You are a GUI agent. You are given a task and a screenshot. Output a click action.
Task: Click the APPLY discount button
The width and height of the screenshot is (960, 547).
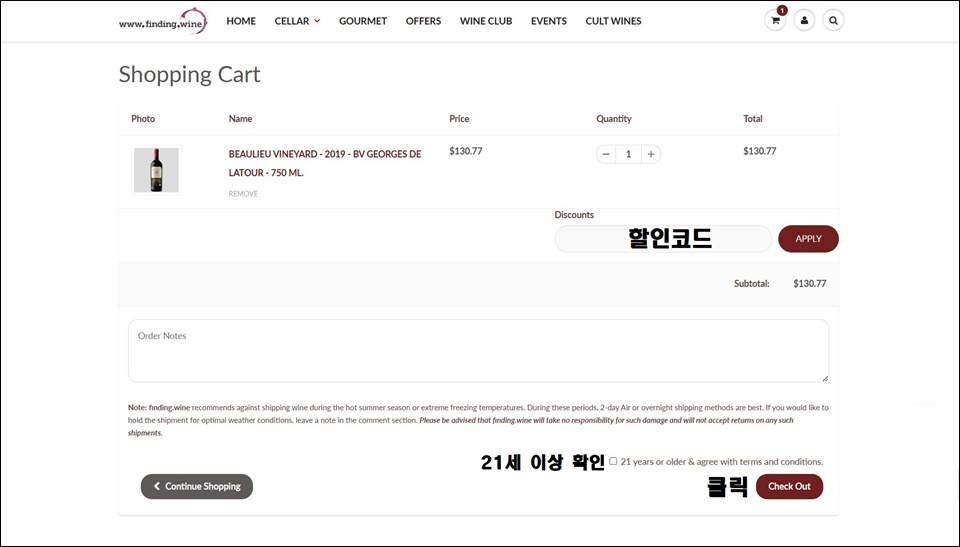click(x=808, y=239)
